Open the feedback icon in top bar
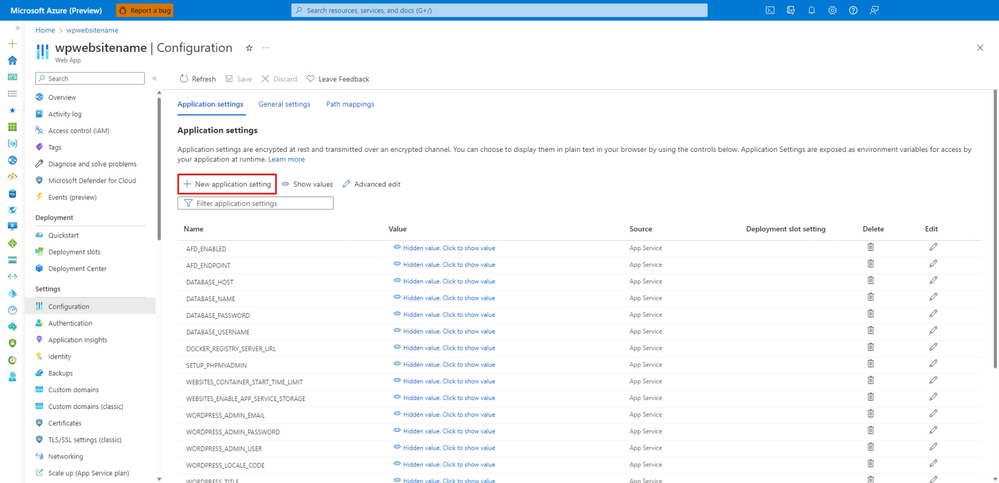 tap(874, 10)
